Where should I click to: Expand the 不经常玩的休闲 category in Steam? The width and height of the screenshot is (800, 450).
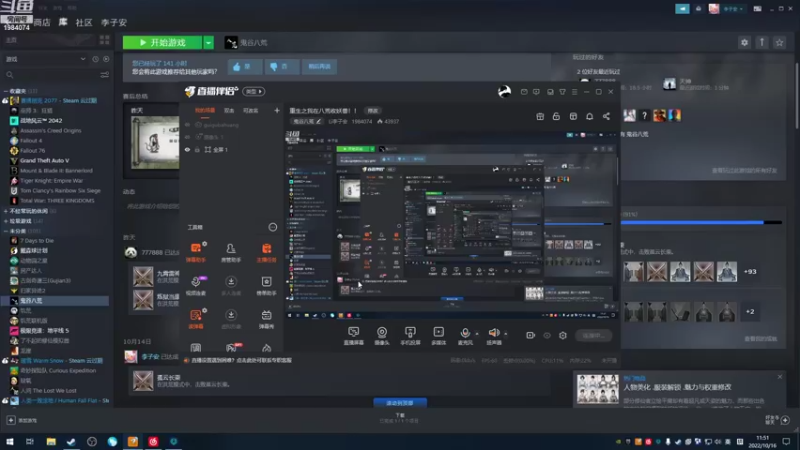click(x=6, y=211)
